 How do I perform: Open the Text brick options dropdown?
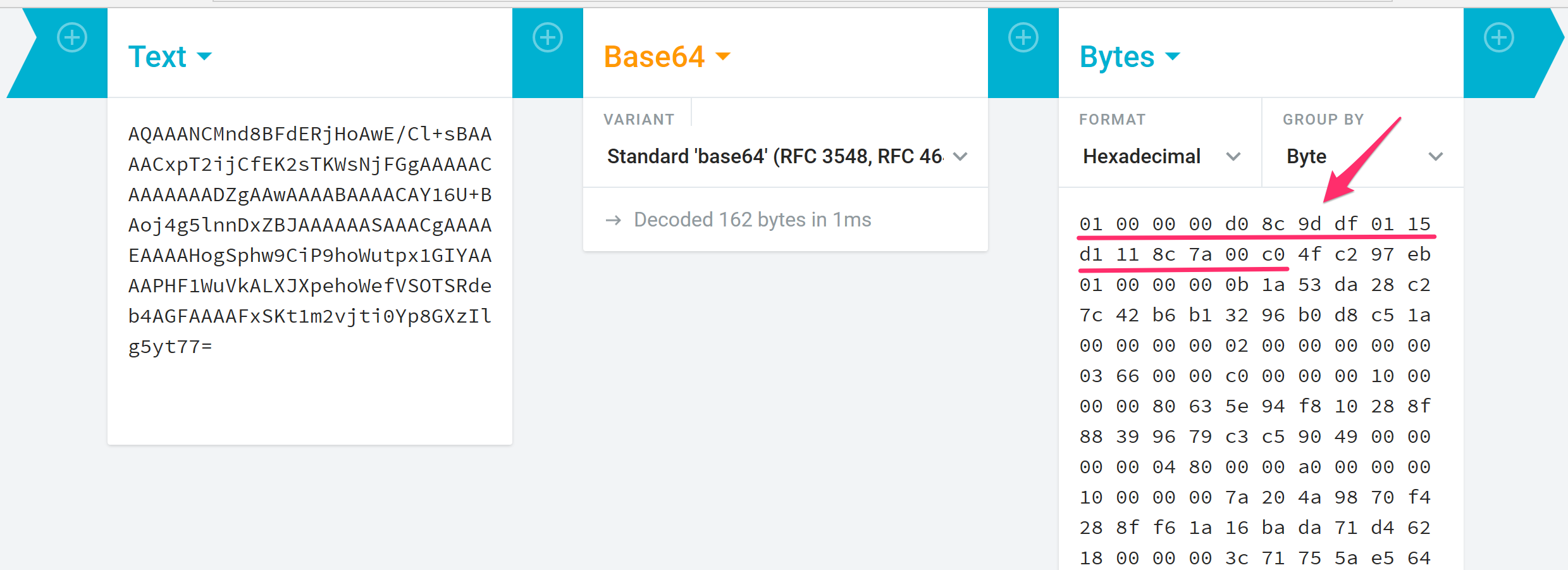[x=204, y=57]
